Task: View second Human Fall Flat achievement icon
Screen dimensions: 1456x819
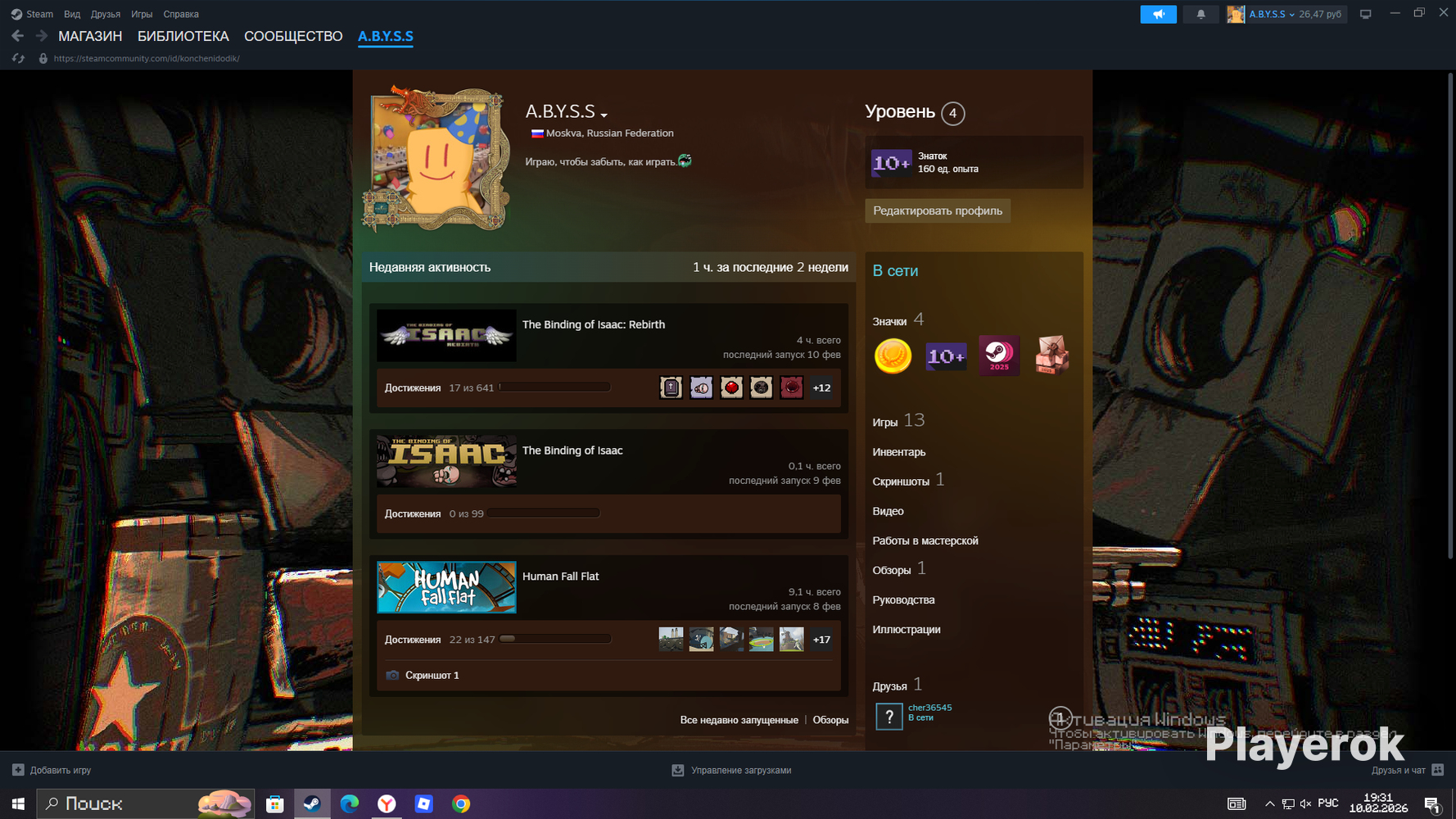Action: pos(701,640)
